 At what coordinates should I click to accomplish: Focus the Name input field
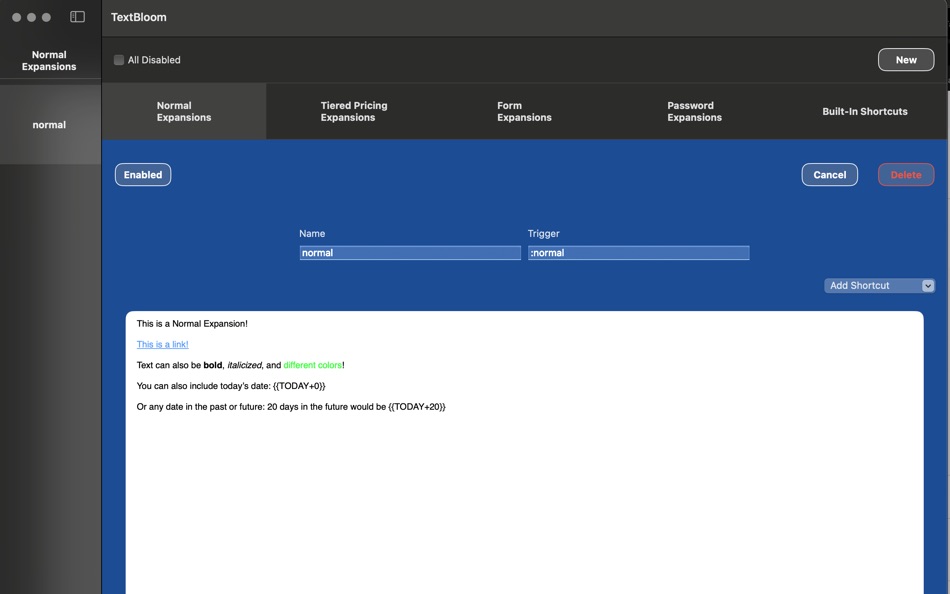pyautogui.click(x=410, y=253)
